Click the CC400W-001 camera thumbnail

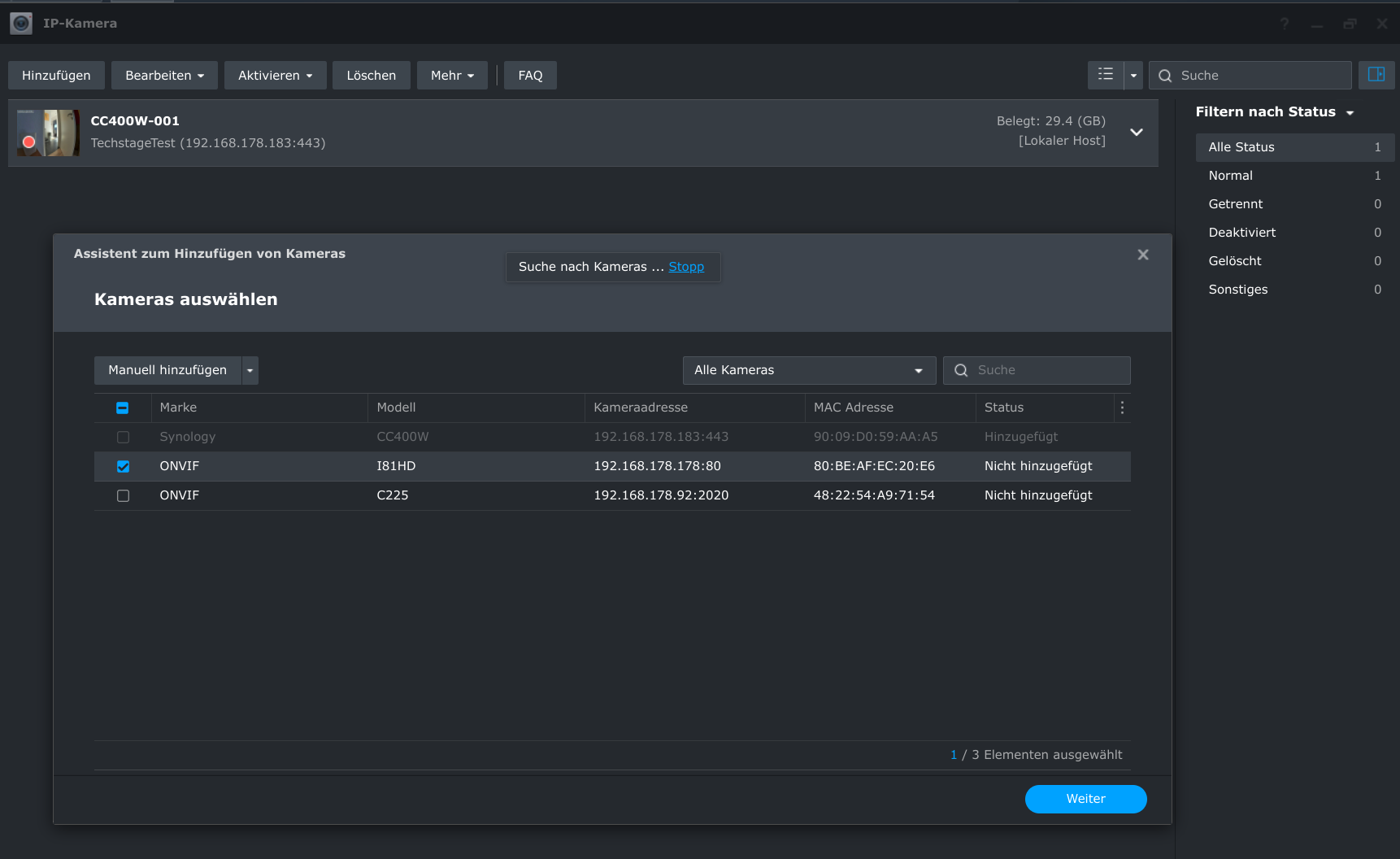pos(48,133)
